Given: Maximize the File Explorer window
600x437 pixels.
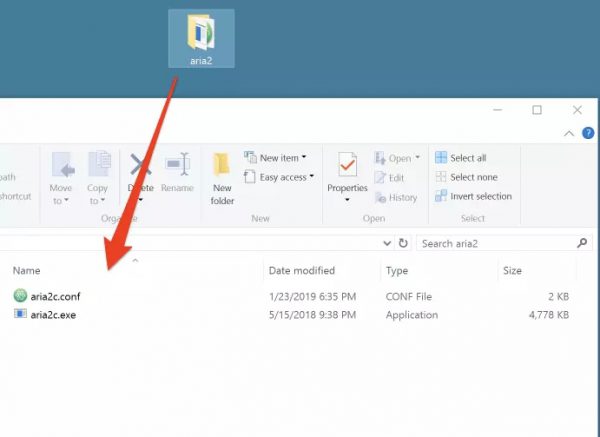Looking at the screenshot, I should pyautogui.click(x=537, y=110).
